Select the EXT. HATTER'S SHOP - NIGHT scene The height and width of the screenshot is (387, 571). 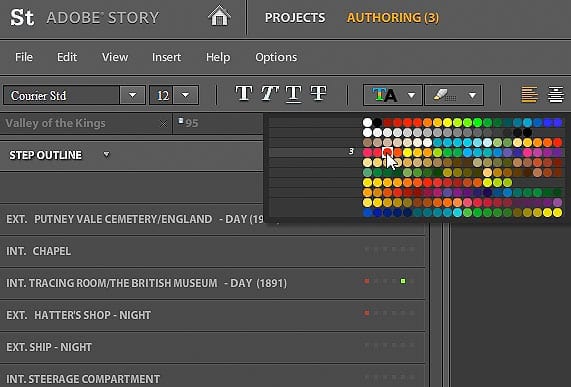[x=212, y=315]
